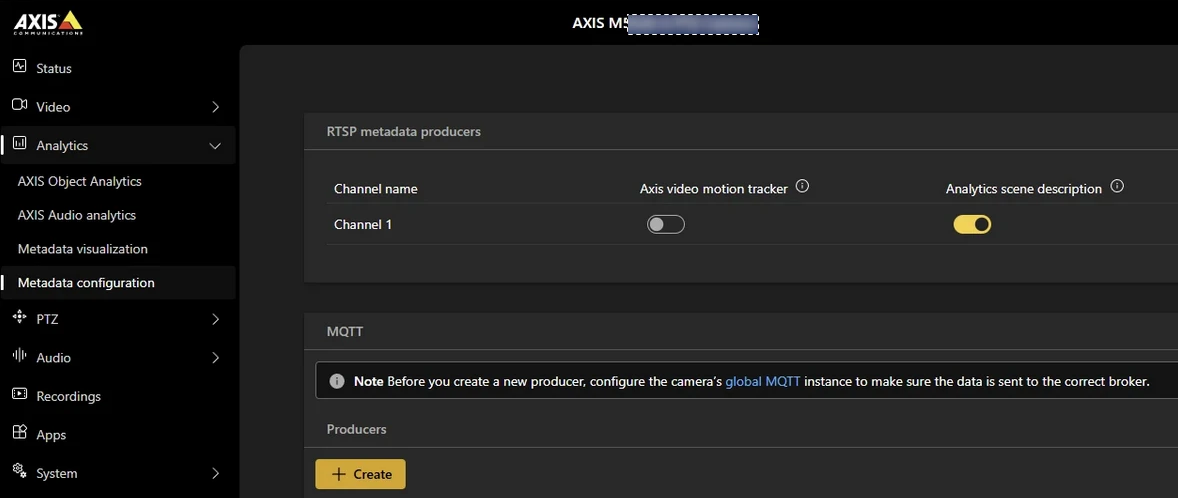This screenshot has width=1178, height=498.
Task: Click the RTSP metadata producers heading
Action: point(403,131)
